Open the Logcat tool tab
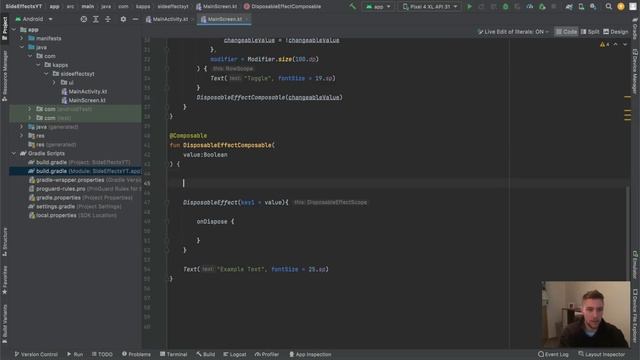Image resolution: width=640 pixels, height=360 pixels. click(235, 354)
